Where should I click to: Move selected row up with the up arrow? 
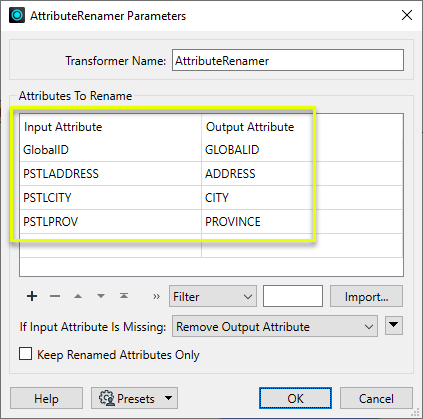[x=78, y=296]
